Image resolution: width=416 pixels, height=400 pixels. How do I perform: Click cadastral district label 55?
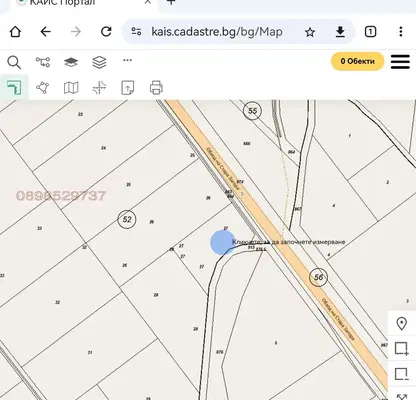(x=252, y=111)
